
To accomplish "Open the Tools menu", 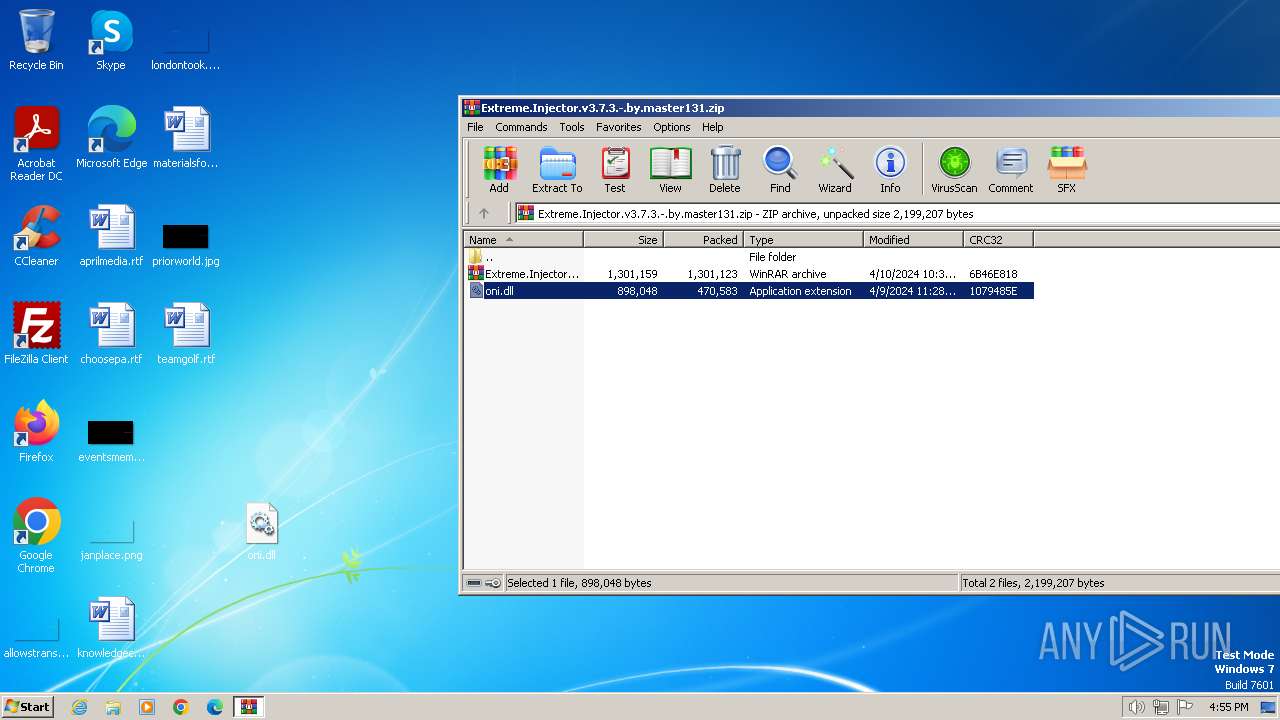I will 572,127.
